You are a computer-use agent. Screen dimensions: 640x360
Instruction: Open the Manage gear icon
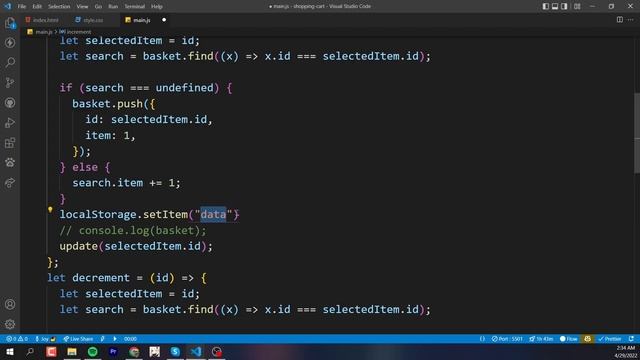pos(10,324)
